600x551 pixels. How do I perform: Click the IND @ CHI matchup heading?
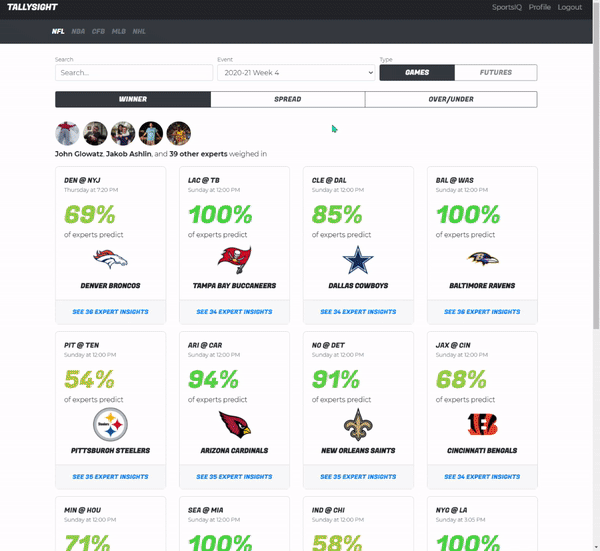[x=328, y=510]
